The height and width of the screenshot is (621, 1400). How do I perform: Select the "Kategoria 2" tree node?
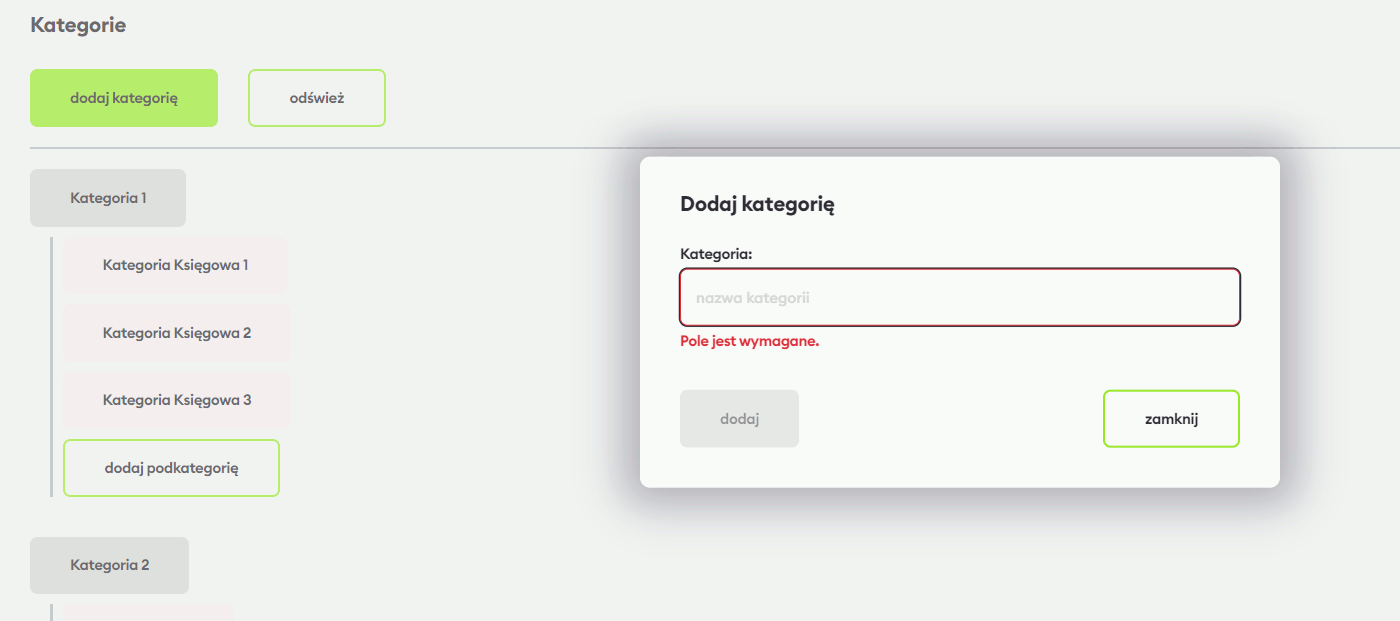click(x=109, y=565)
